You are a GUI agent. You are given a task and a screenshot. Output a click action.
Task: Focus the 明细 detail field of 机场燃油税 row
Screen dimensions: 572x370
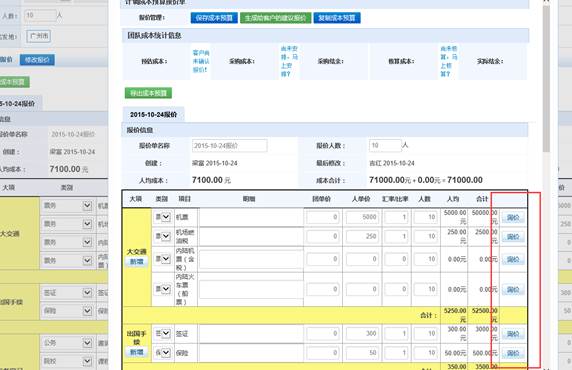pos(251,236)
